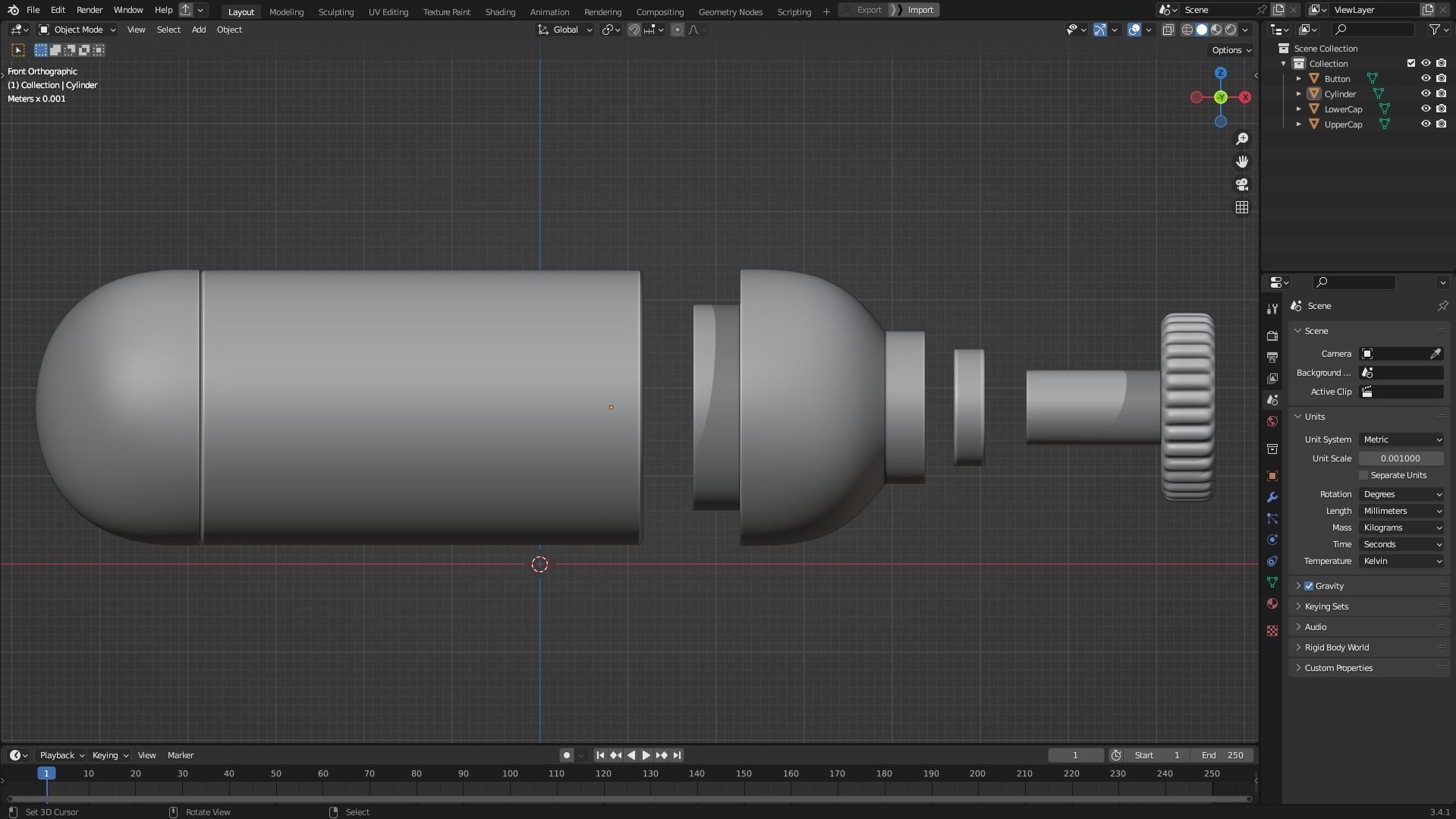Open the Texture properties tab
The height and width of the screenshot is (819, 1456).
pyautogui.click(x=1272, y=631)
